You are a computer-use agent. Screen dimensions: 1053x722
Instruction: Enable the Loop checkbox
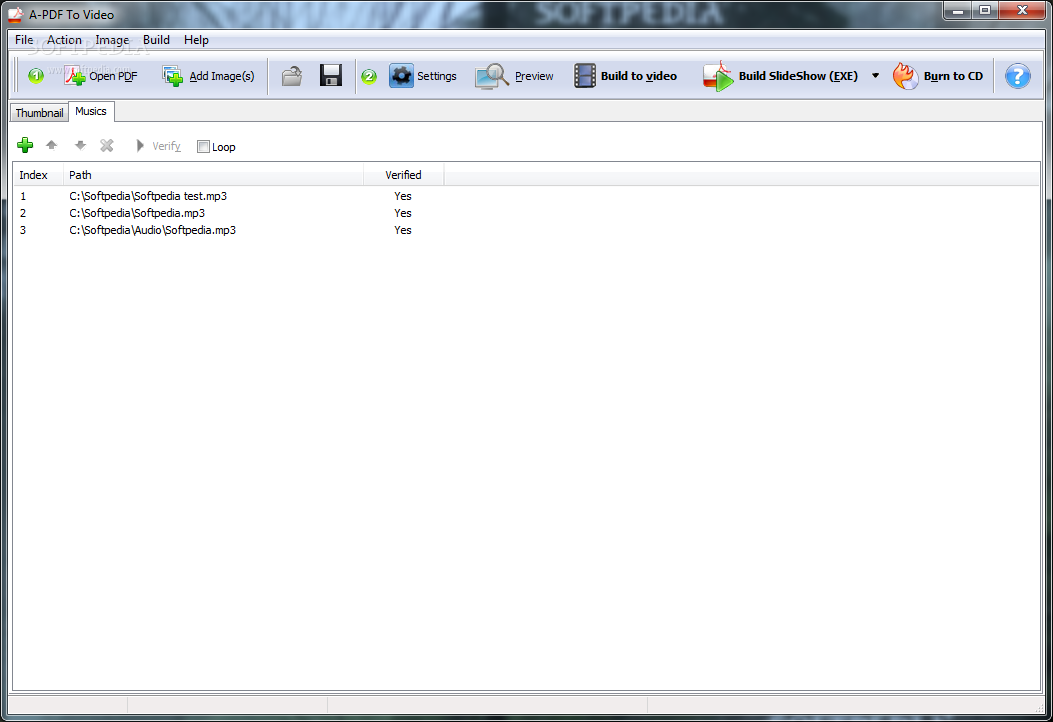coord(203,146)
